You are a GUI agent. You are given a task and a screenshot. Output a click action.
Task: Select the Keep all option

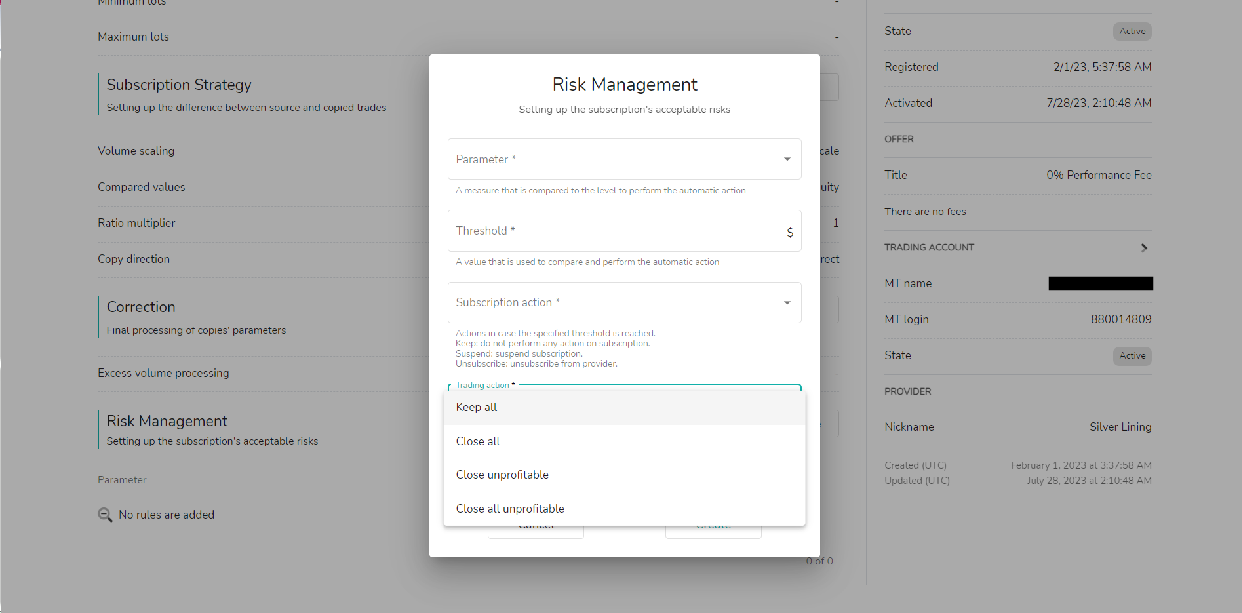pyautogui.click(x=624, y=407)
